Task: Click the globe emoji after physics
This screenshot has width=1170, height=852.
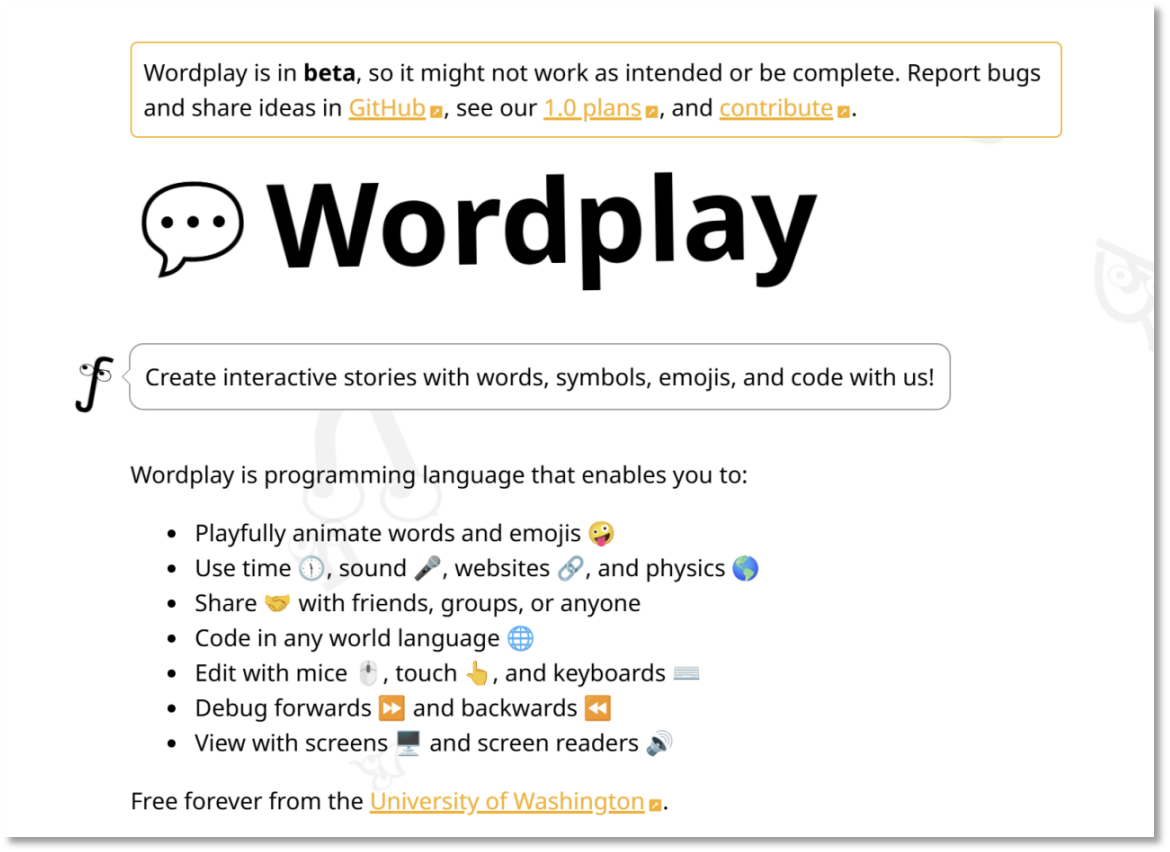Action: [x=745, y=568]
